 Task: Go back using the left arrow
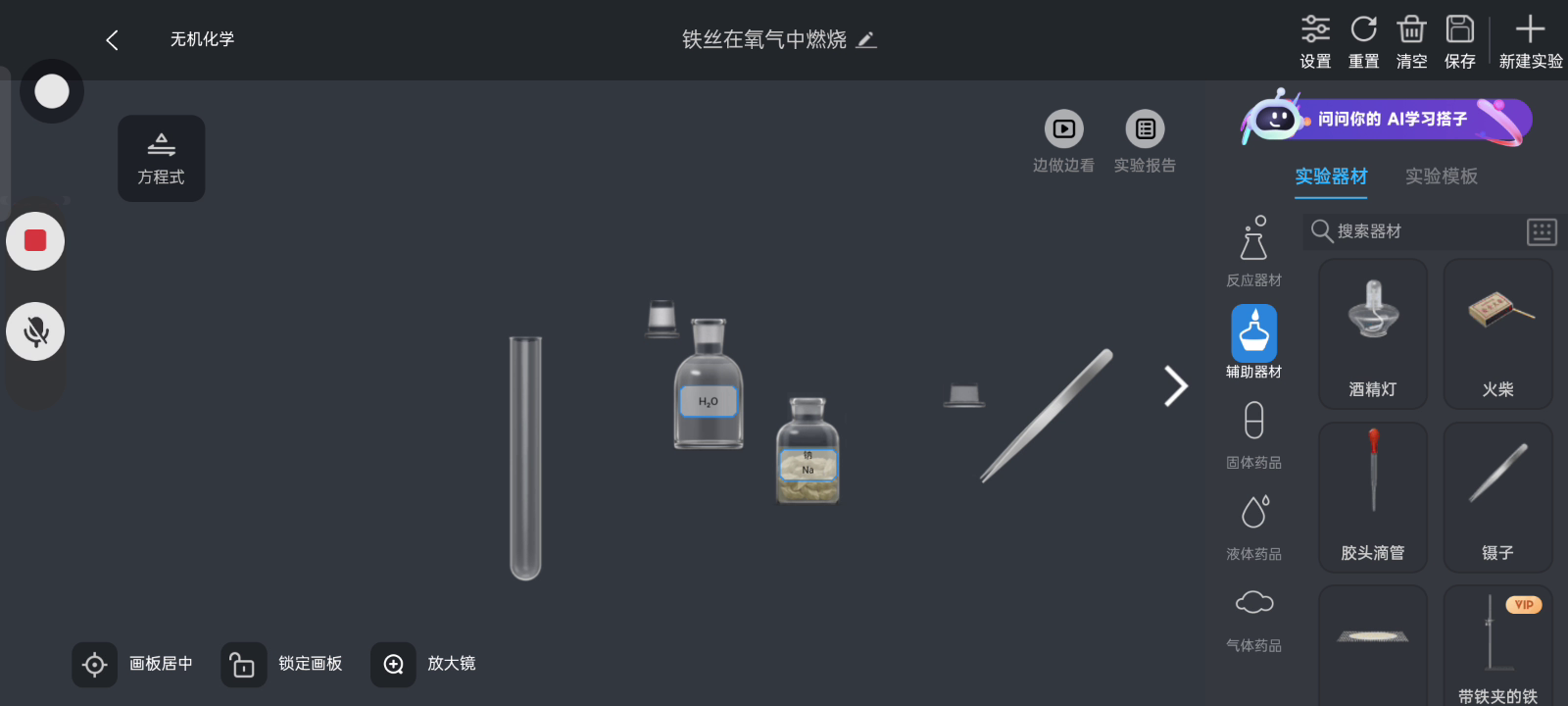tap(112, 40)
